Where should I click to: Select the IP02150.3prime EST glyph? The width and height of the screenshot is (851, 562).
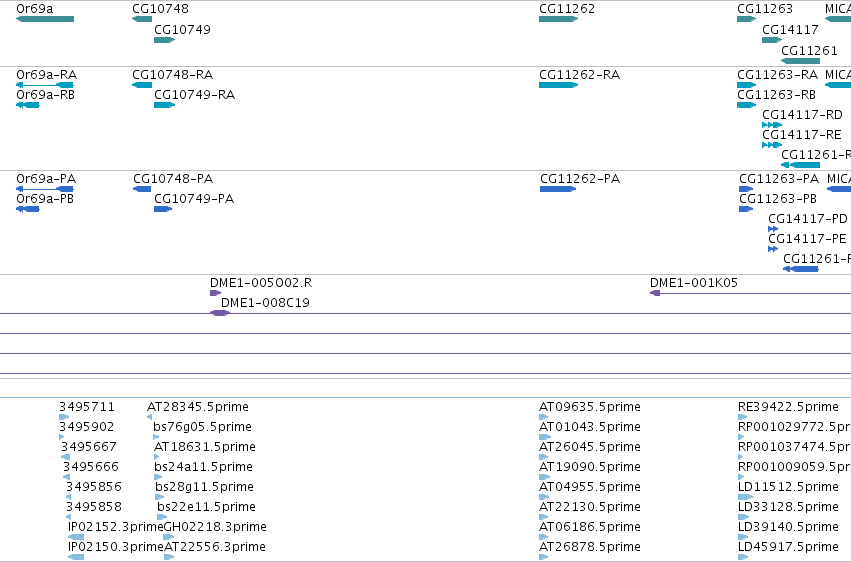76,557
